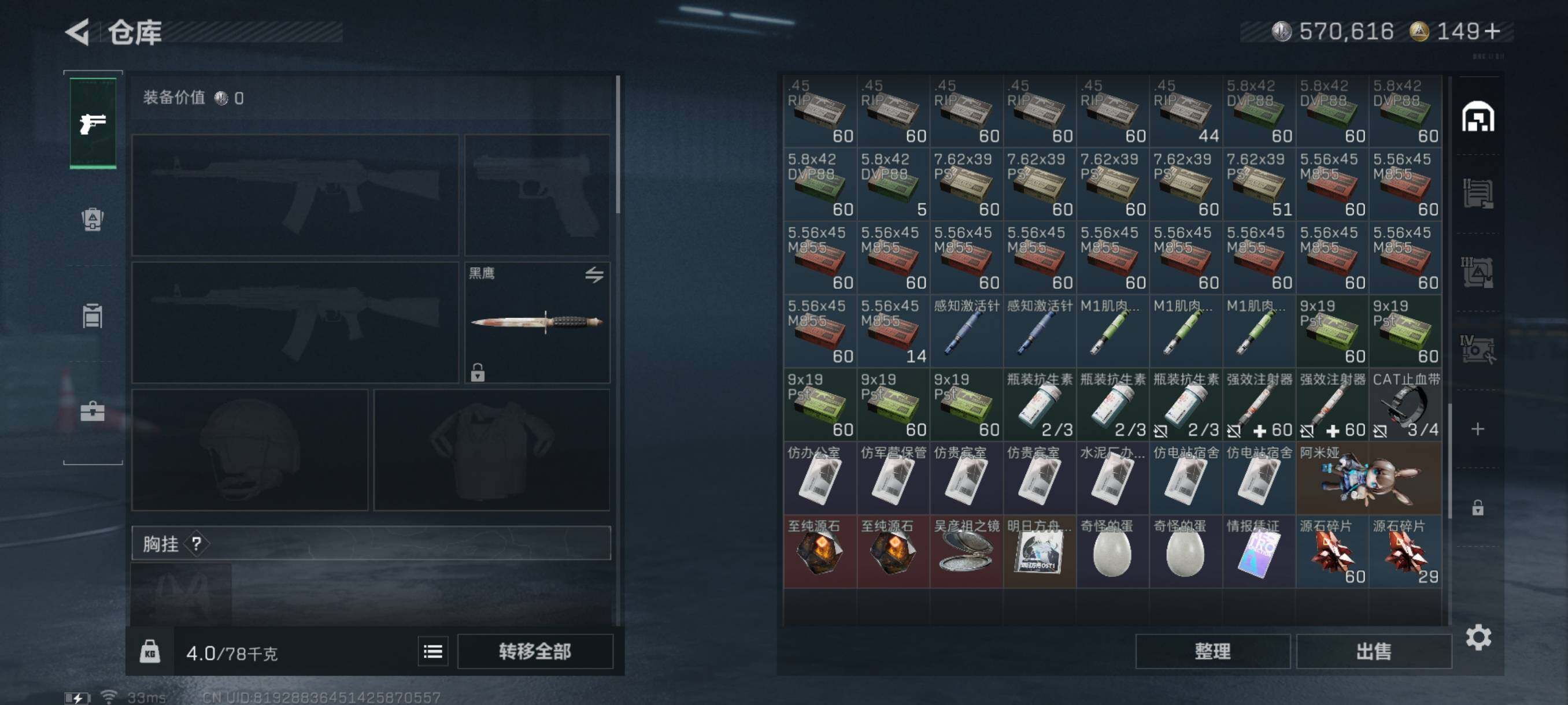Click the 出售 sell button

[x=1374, y=651]
